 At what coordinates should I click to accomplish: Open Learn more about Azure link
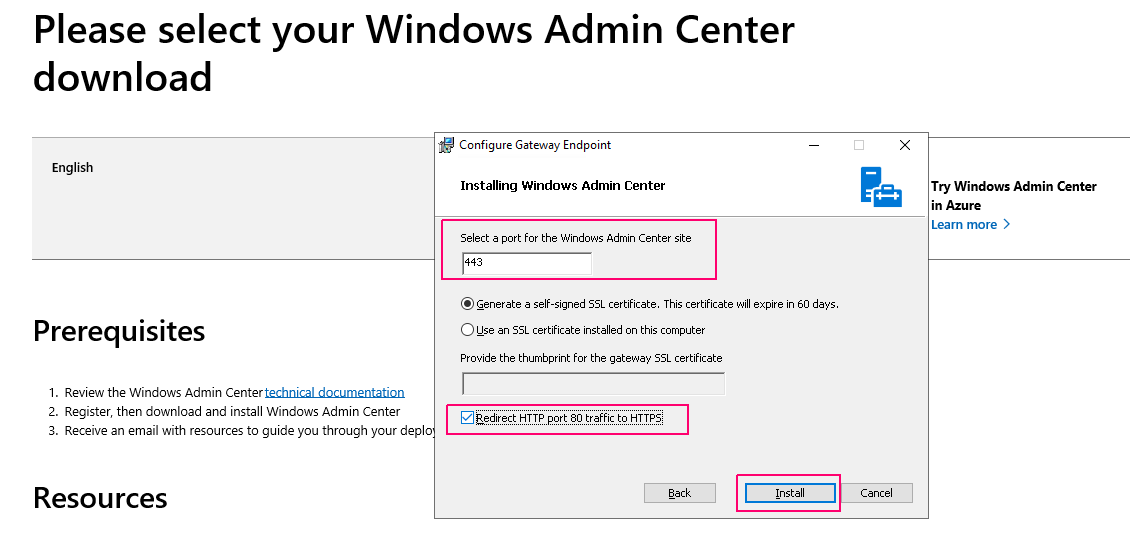(964, 224)
